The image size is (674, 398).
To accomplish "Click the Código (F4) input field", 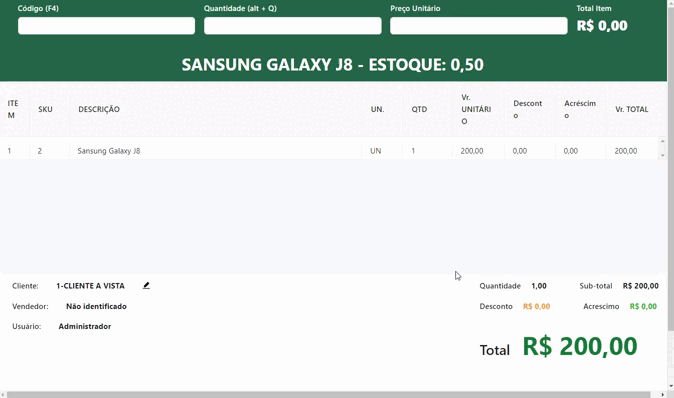I will coord(106,26).
